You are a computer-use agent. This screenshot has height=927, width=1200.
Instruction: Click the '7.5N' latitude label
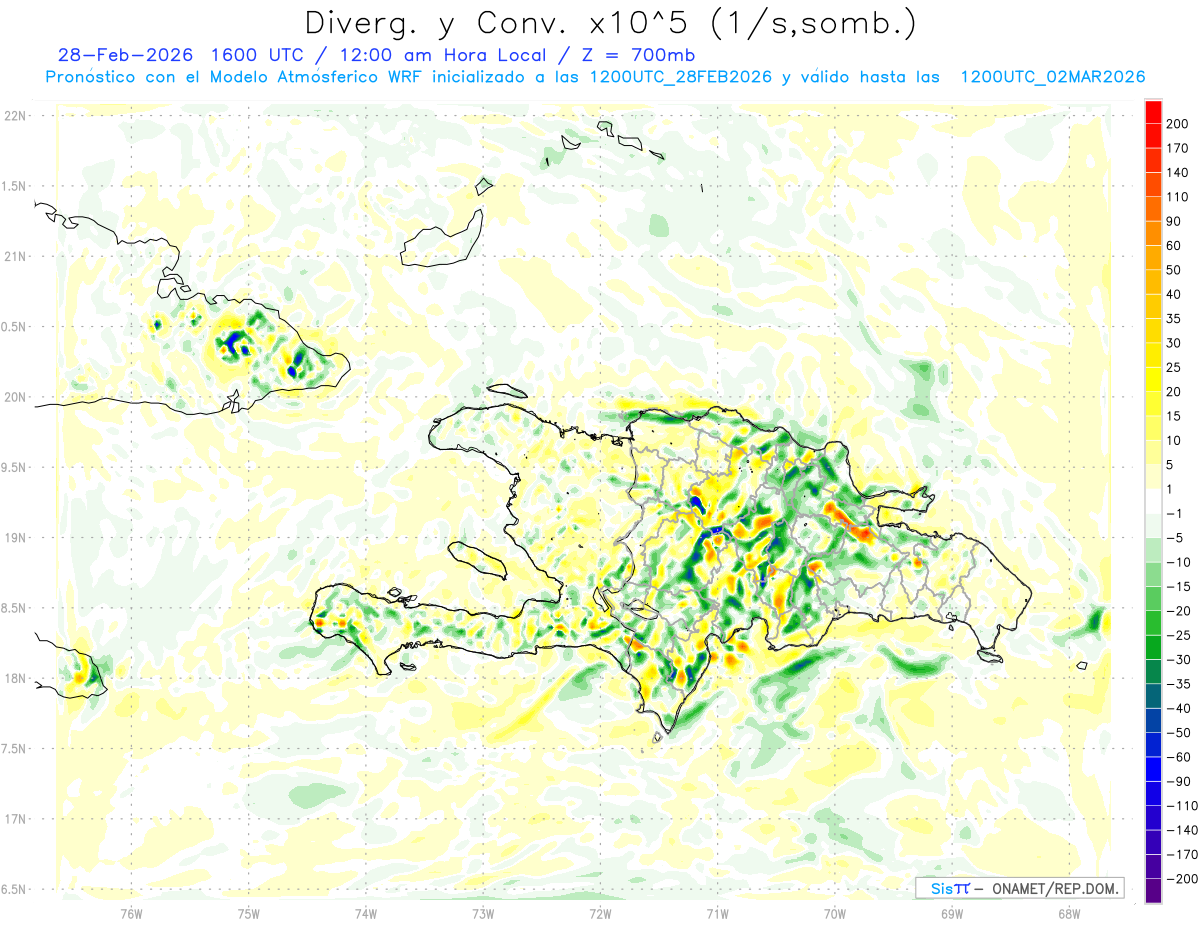(15, 749)
